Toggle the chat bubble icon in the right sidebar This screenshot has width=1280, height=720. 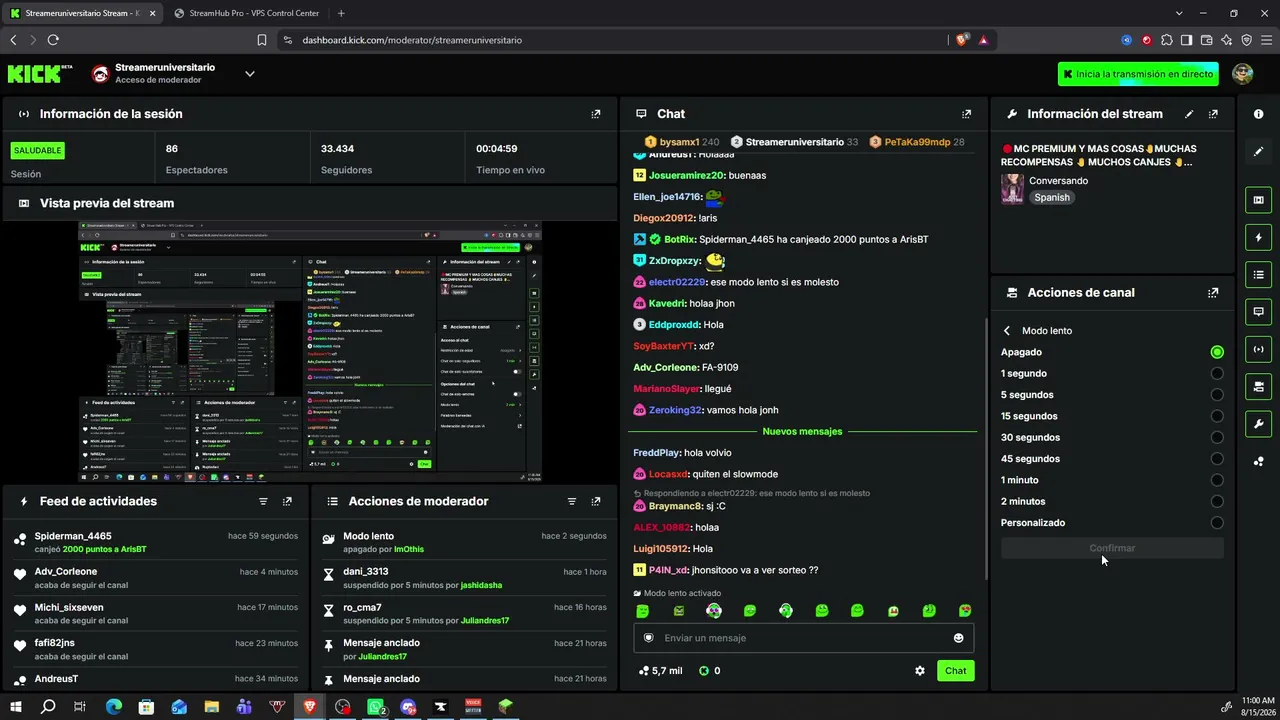(1258, 312)
